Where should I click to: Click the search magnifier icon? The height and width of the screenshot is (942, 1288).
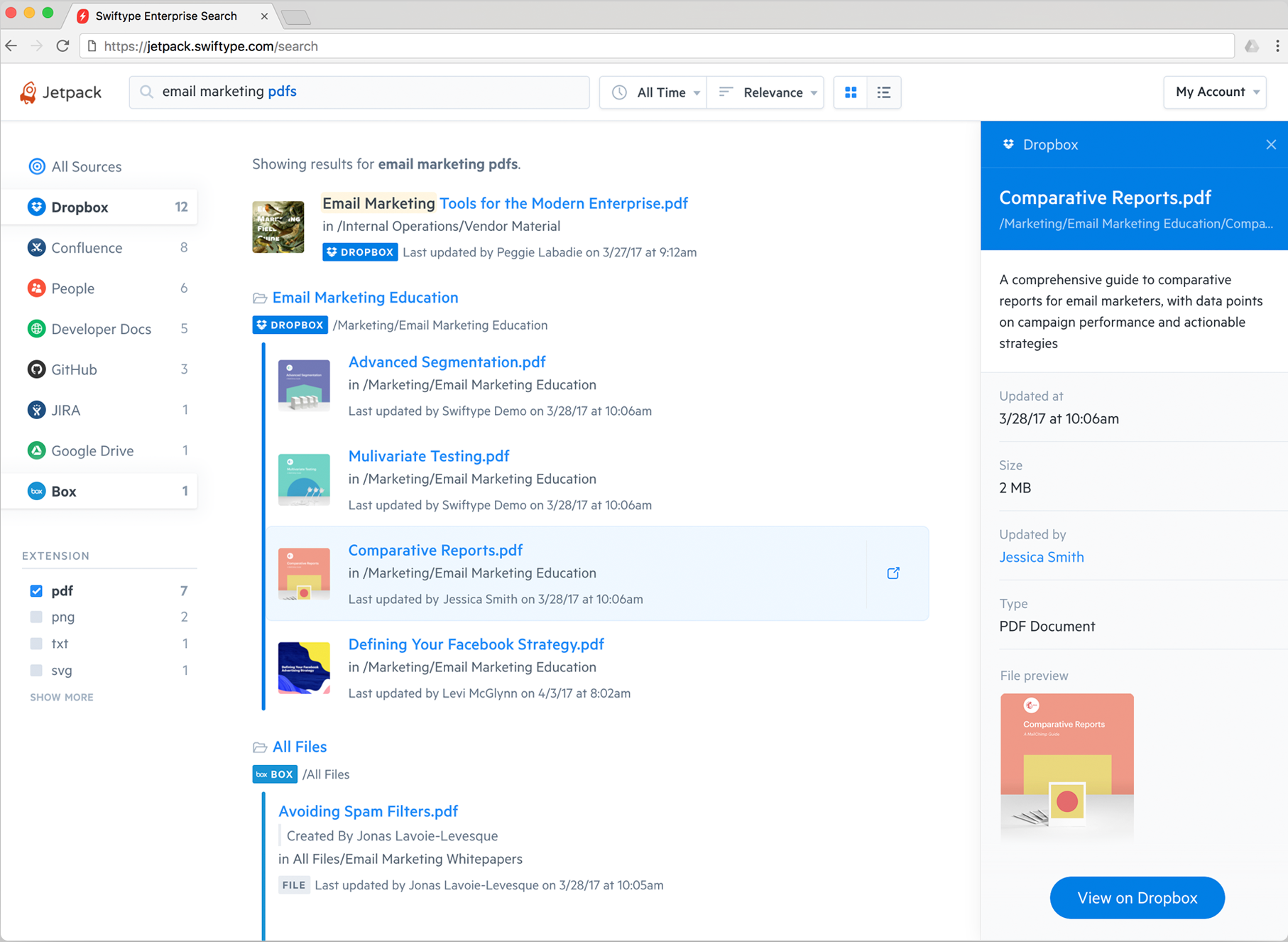point(146,92)
